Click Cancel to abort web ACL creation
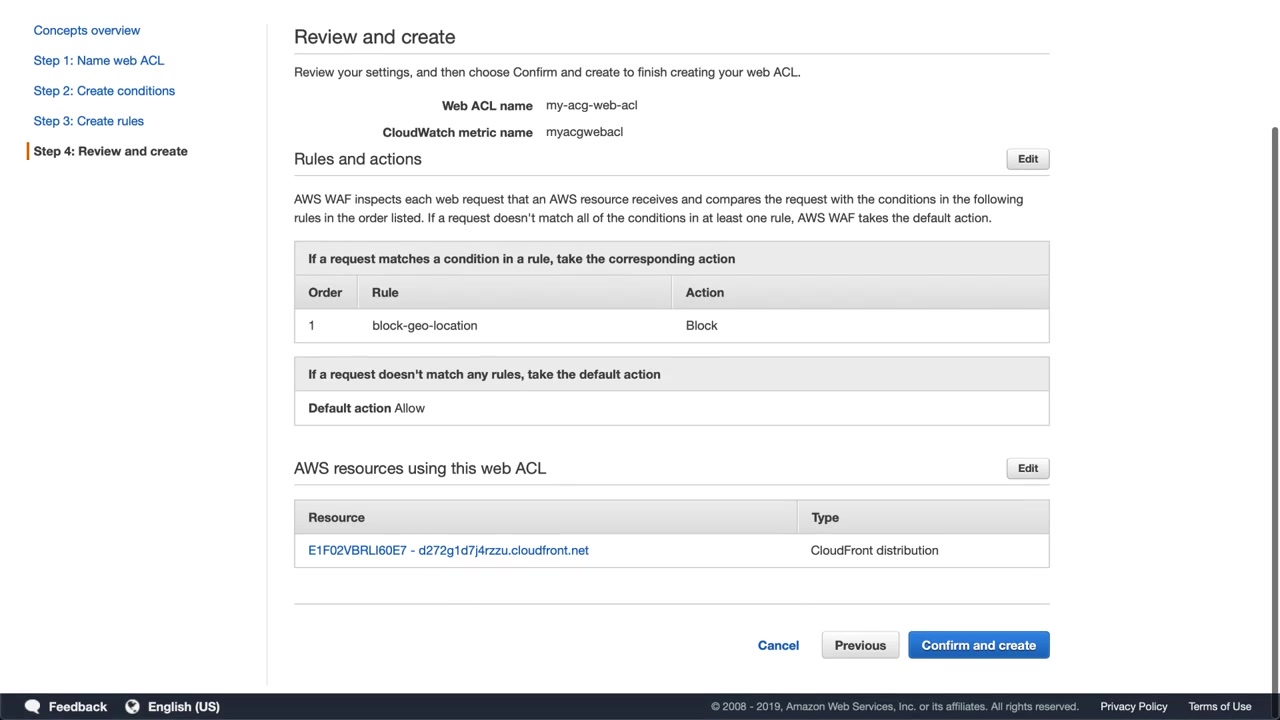The height and width of the screenshot is (720, 1280). point(778,645)
